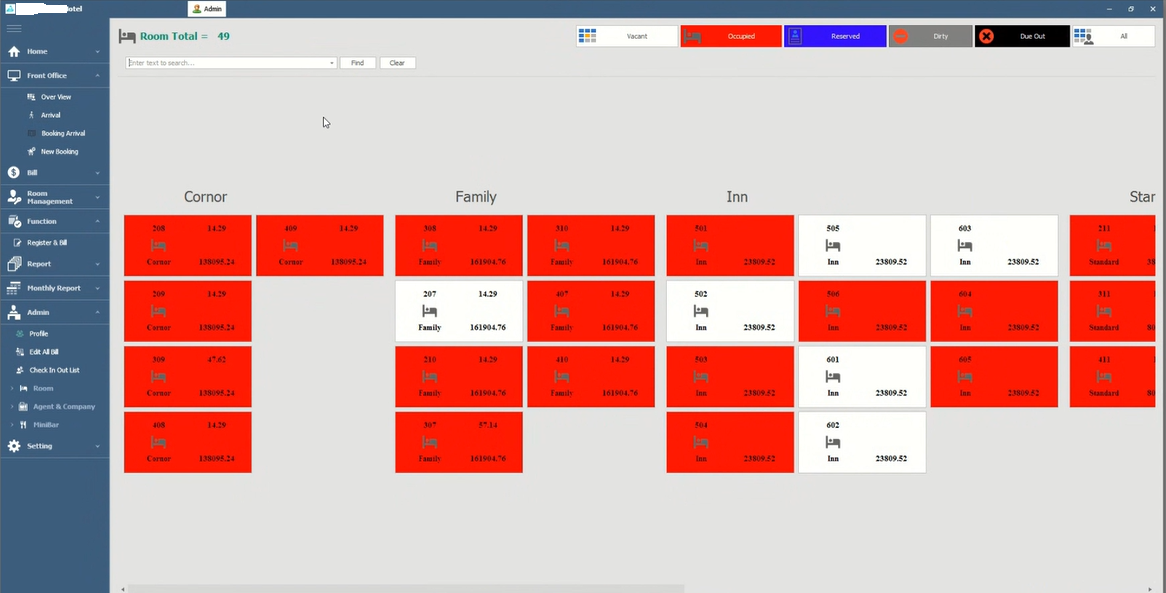Image resolution: width=1166 pixels, height=593 pixels.
Task: Select occupied room 409 Cornor card
Action: pyautogui.click(x=320, y=246)
